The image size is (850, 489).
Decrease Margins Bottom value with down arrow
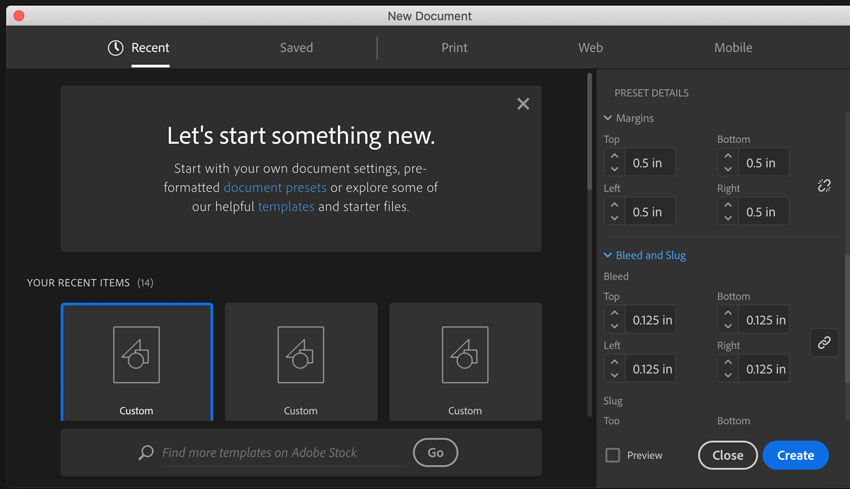coord(728,169)
